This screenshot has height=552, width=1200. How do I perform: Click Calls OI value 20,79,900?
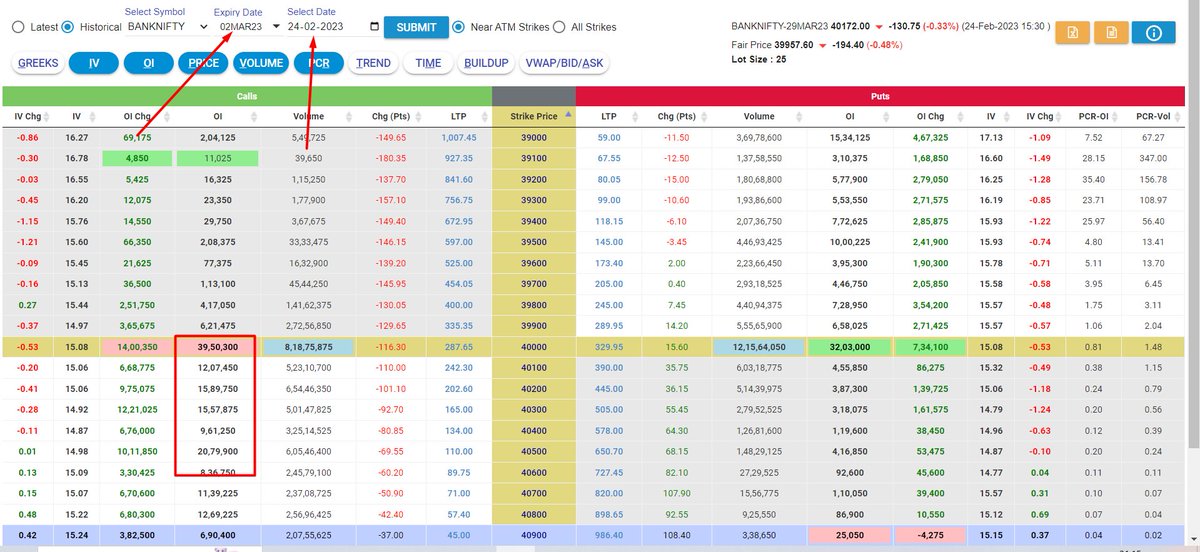tap(216, 452)
